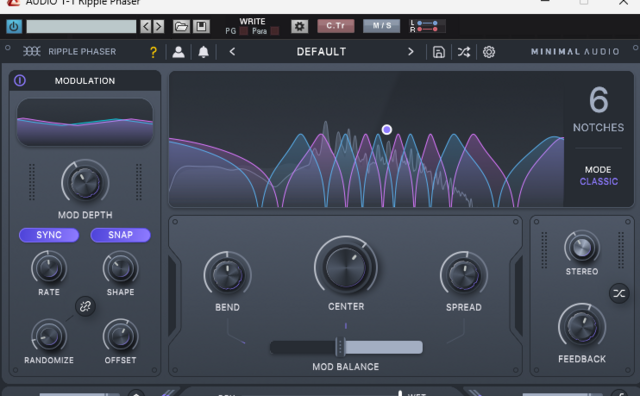Select the notch handle dot in spectrum display
The height and width of the screenshot is (396, 640).
point(387,130)
